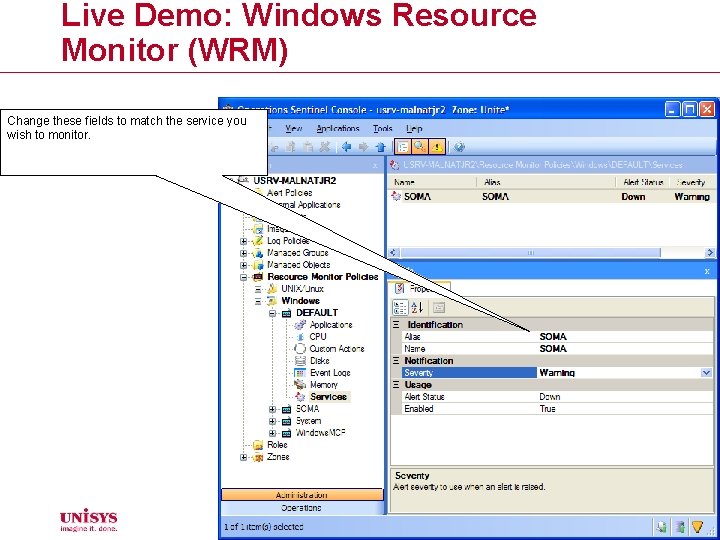Click the Resource Monitor Policies icon
Screen dimensions: 720x540
(x=259, y=277)
